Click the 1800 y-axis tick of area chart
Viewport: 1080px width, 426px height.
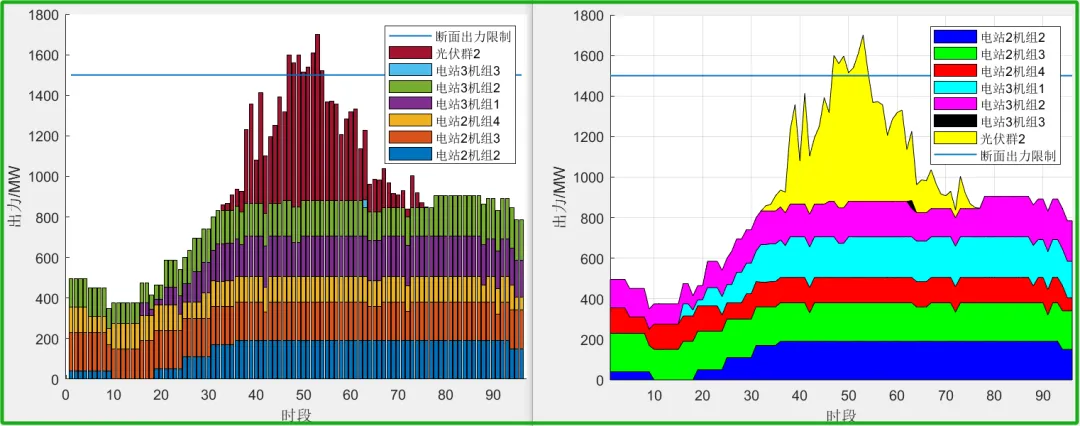coord(590,16)
